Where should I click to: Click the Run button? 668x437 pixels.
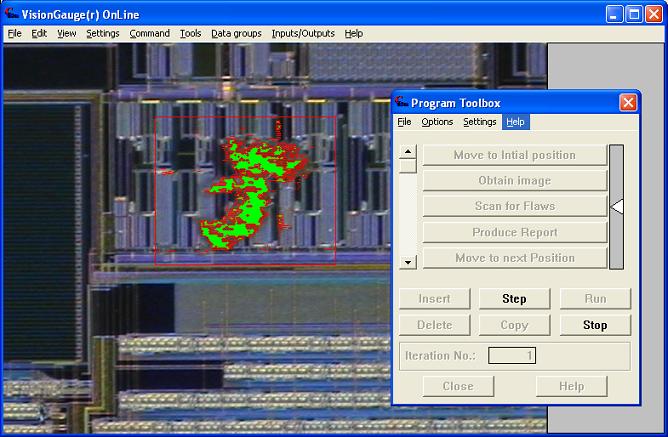click(595, 299)
